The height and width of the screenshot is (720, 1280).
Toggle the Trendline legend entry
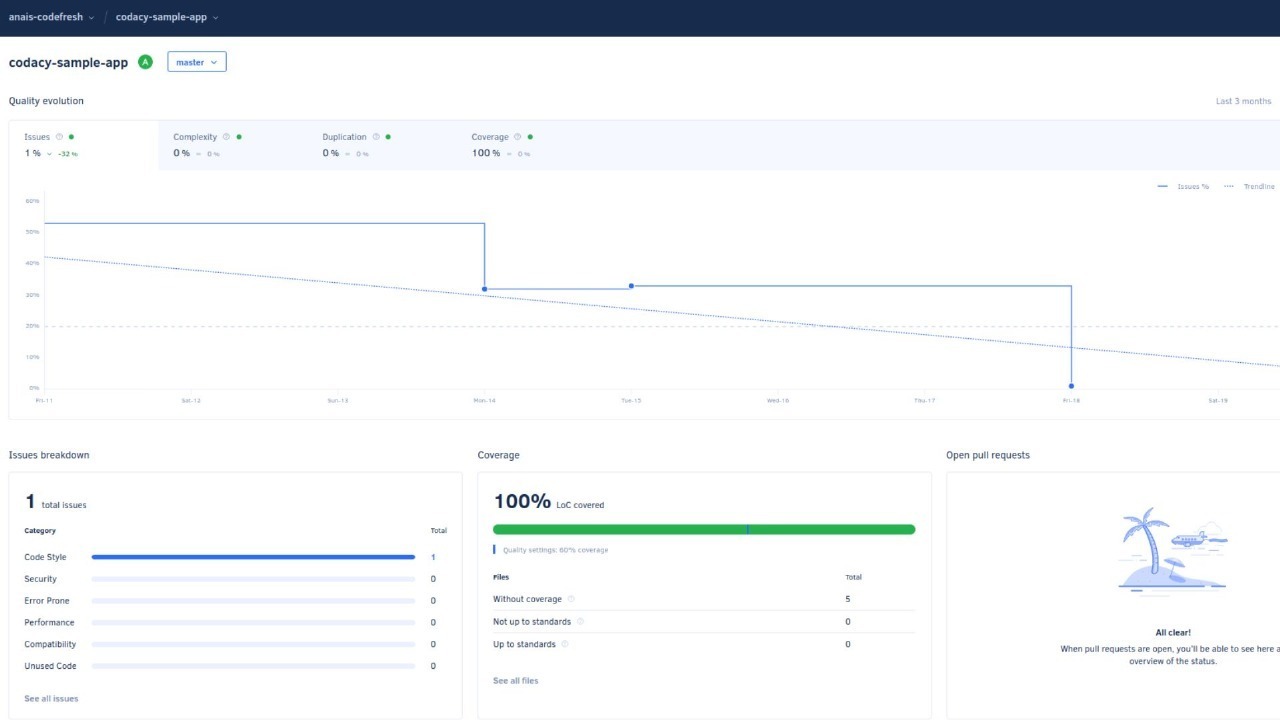tap(1250, 187)
